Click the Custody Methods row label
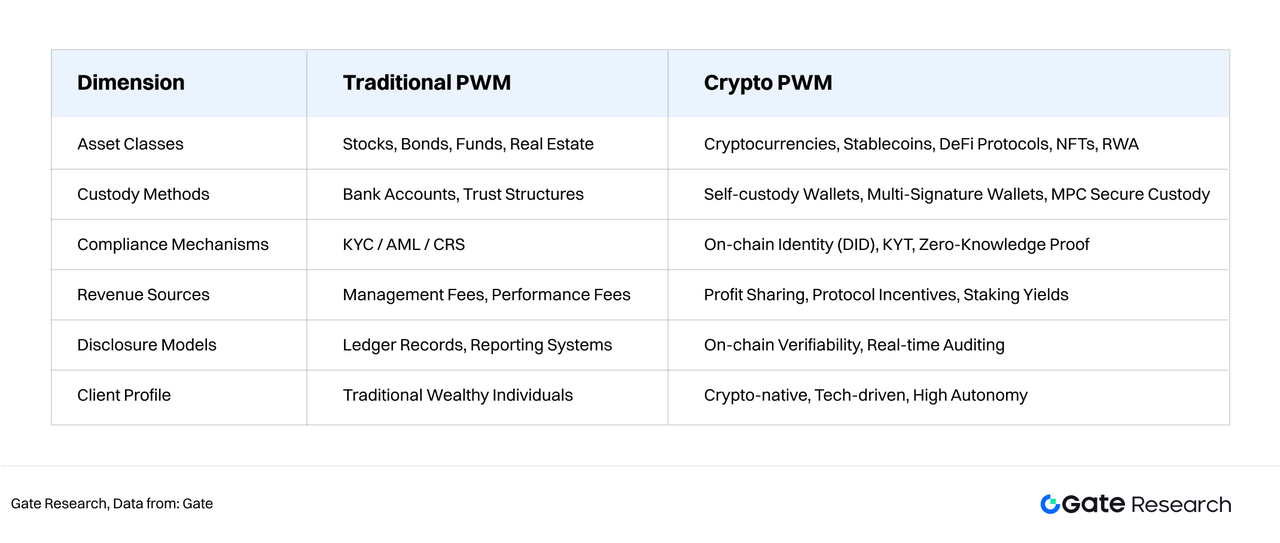 tap(143, 194)
